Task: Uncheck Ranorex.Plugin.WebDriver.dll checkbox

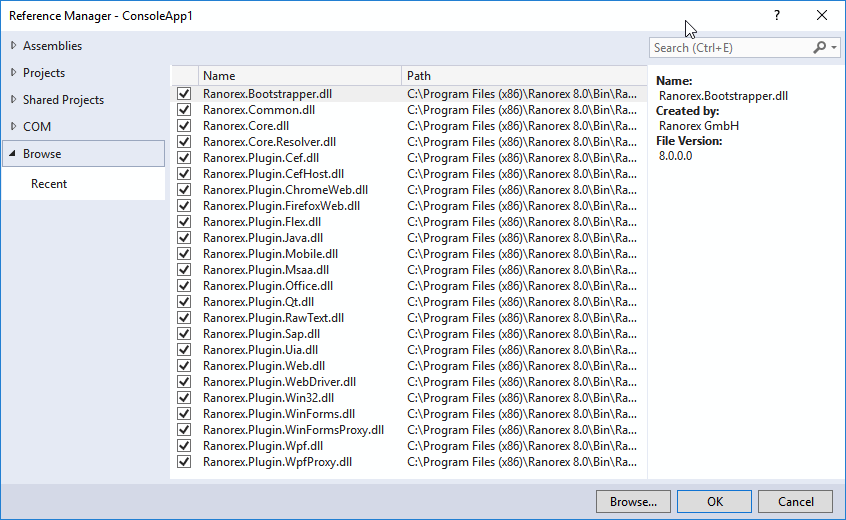Action: click(x=184, y=382)
